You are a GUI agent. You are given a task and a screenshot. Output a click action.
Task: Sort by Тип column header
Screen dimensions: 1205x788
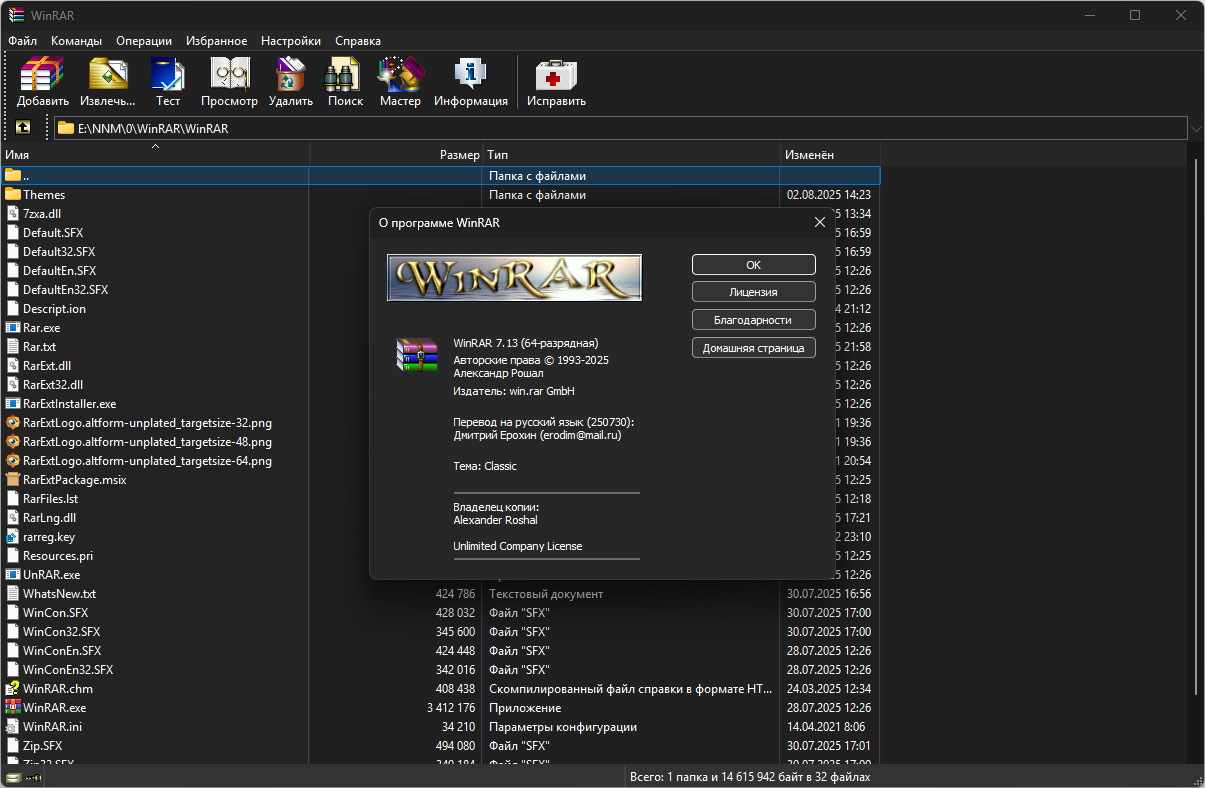631,154
